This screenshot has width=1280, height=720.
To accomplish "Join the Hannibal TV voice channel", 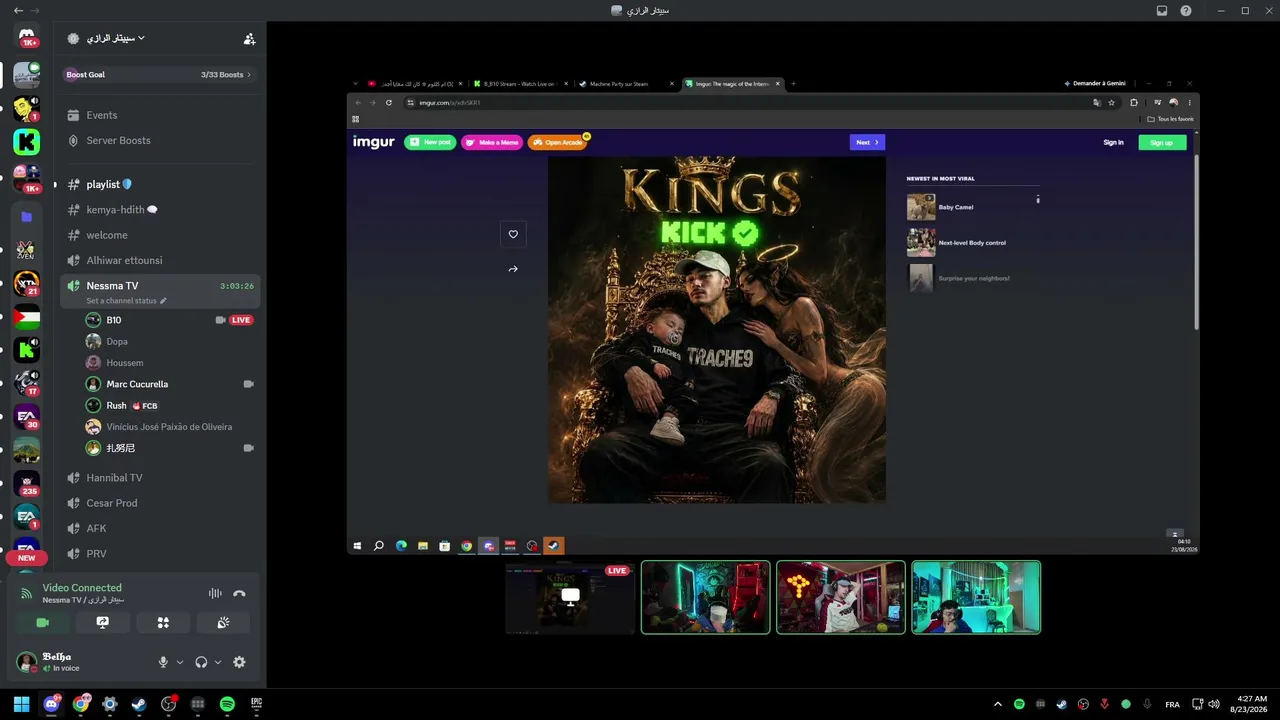I will point(160,477).
